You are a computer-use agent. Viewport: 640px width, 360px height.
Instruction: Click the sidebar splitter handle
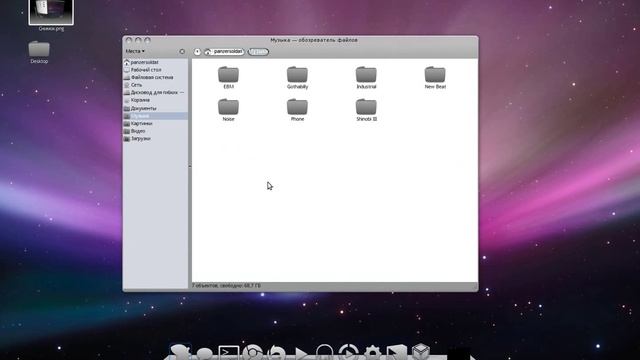point(190,166)
